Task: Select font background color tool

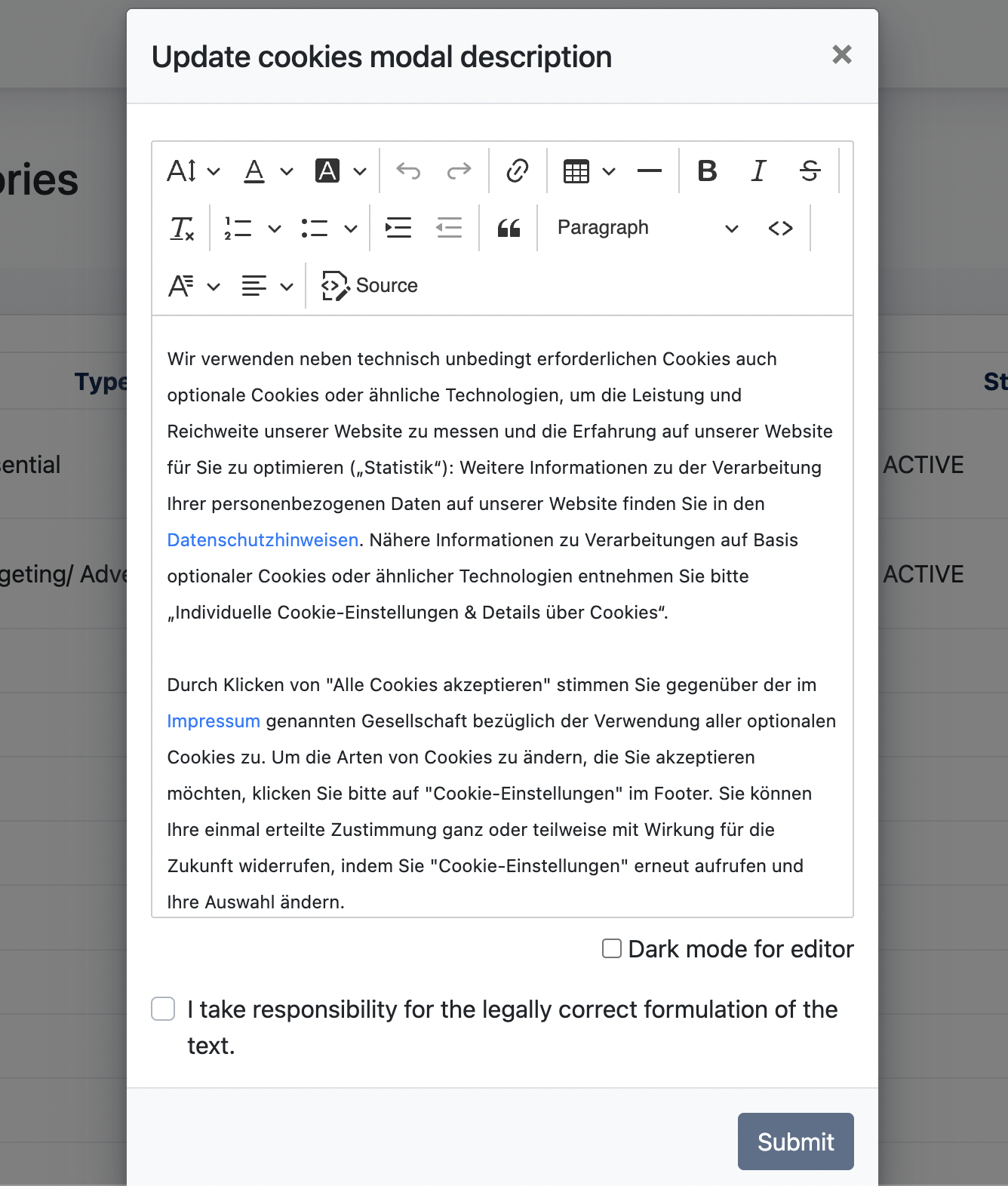Action: [x=327, y=171]
